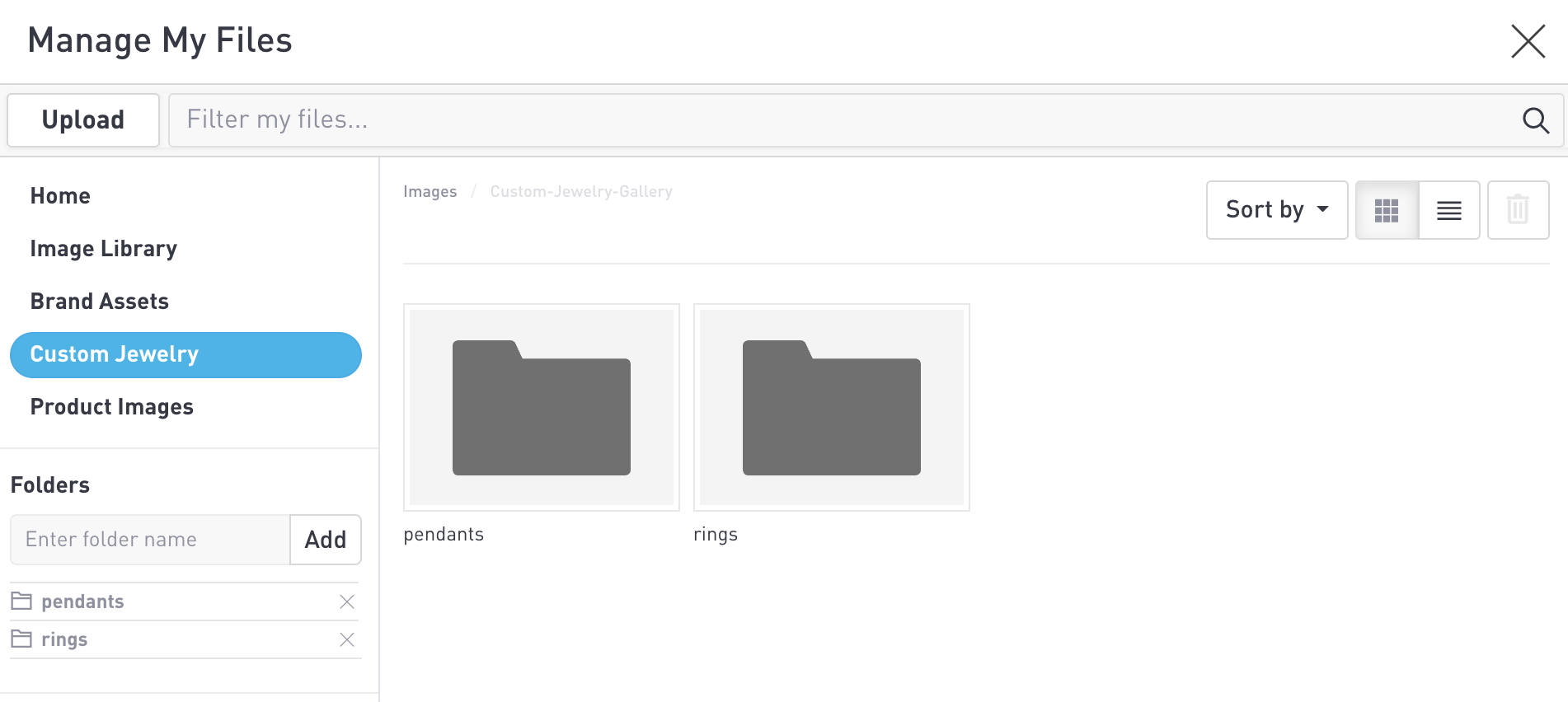Open Product Images section

(112, 407)
